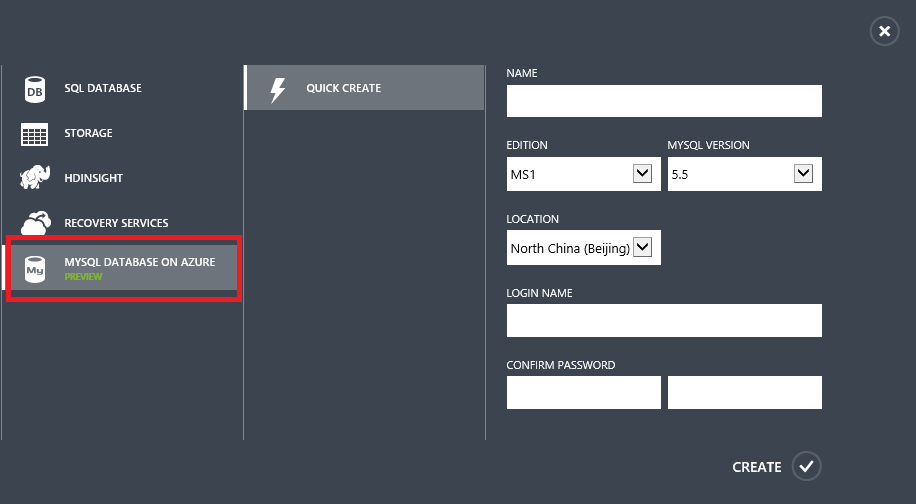Click the Quick Create lightning bolt icon
This screenshot has height=504, width=916.
277,89
